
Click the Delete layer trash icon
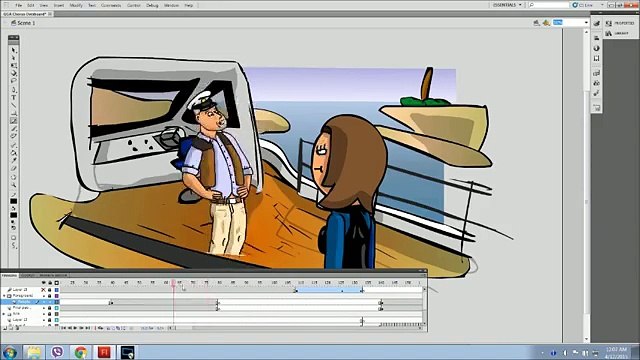point(17,328)
